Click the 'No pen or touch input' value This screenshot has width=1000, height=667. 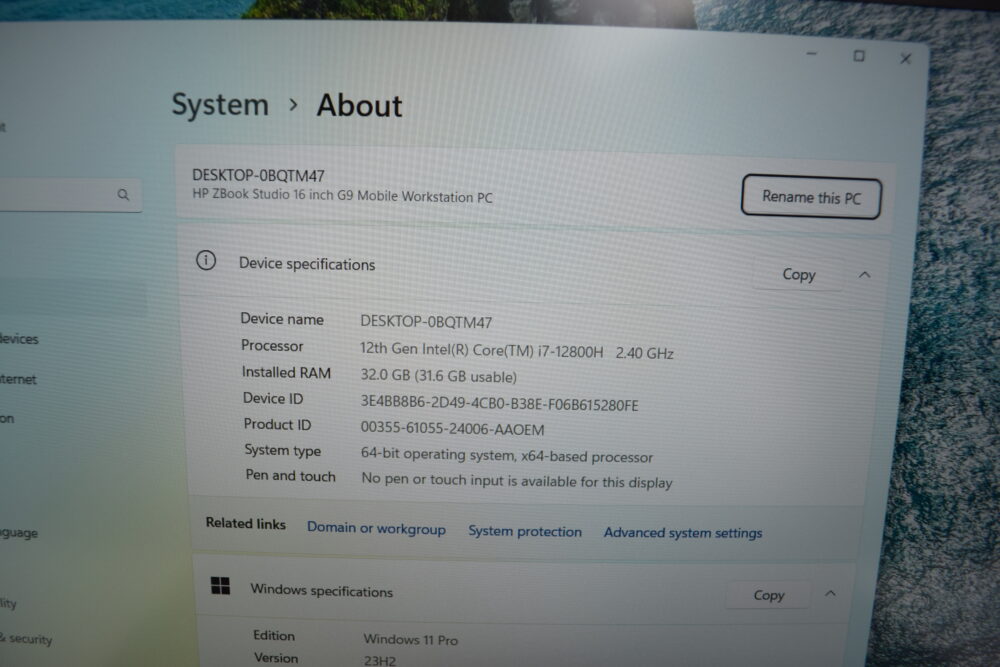517,480
